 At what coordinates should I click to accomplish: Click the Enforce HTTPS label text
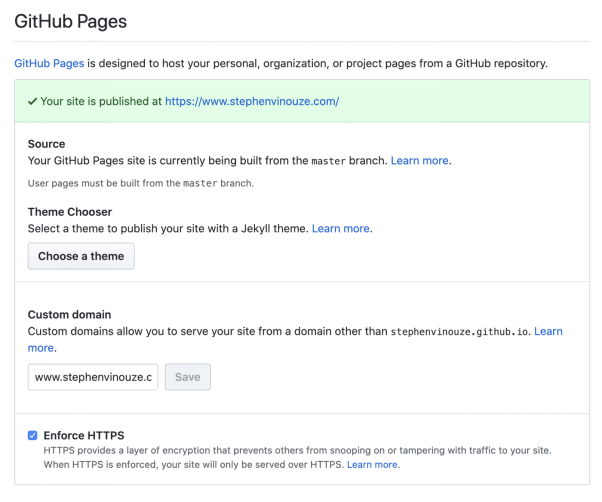click(84, 436)
